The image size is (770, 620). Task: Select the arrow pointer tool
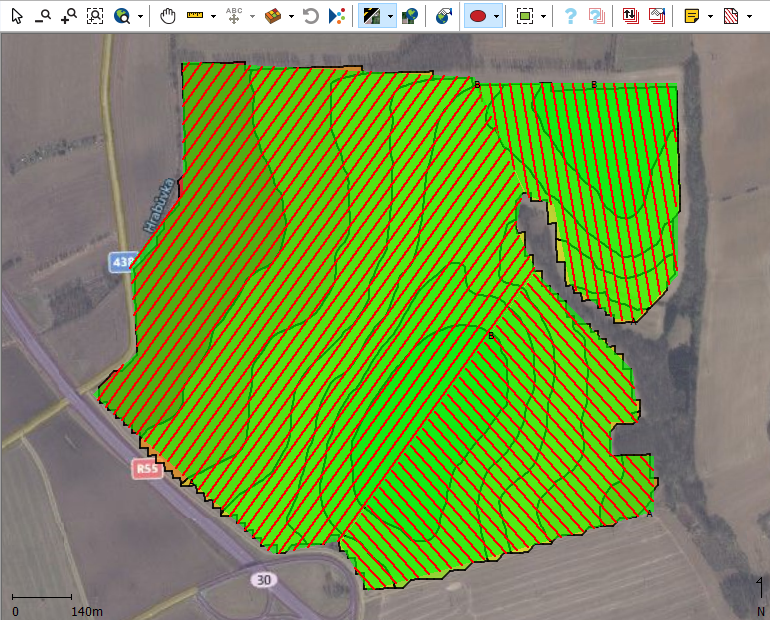click(17, 16)
